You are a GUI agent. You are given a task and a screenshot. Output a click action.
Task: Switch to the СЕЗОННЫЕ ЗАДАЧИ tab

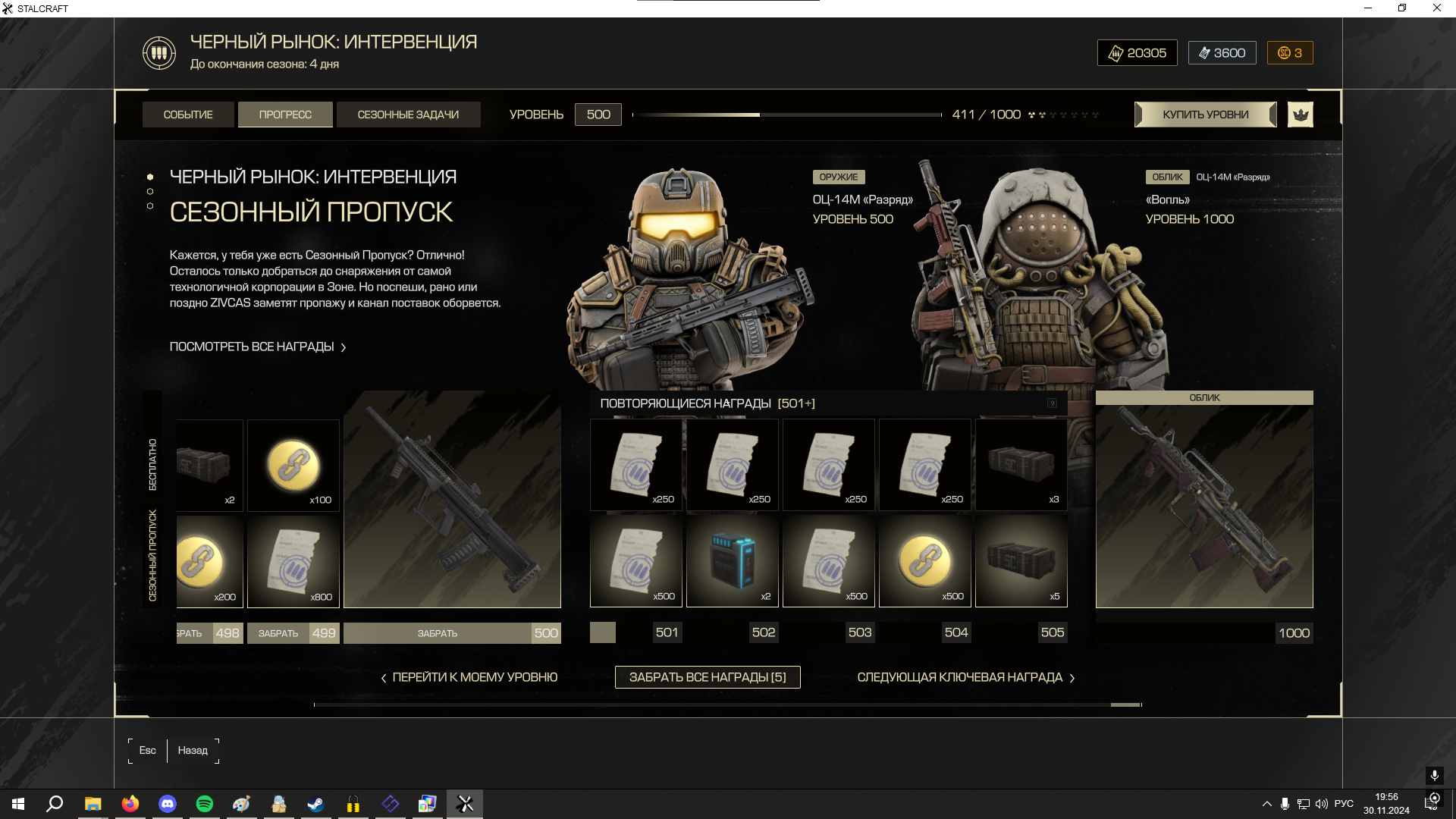click(x=408, y=115)
